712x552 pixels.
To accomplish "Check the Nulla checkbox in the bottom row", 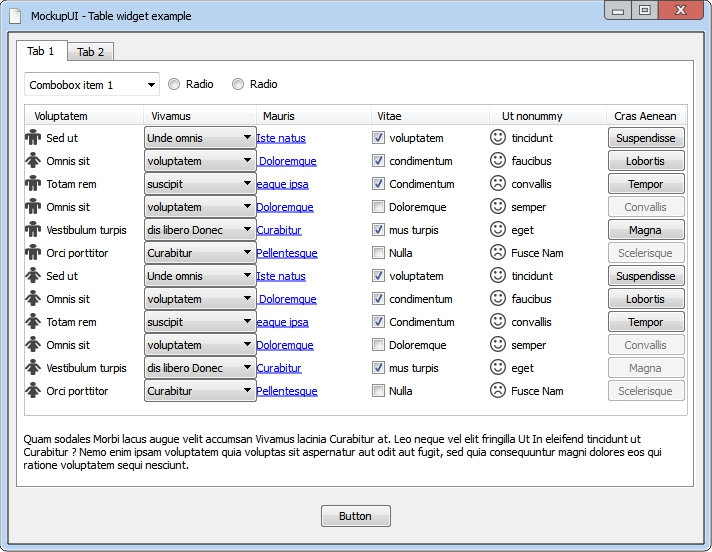I will click(378, 391).
